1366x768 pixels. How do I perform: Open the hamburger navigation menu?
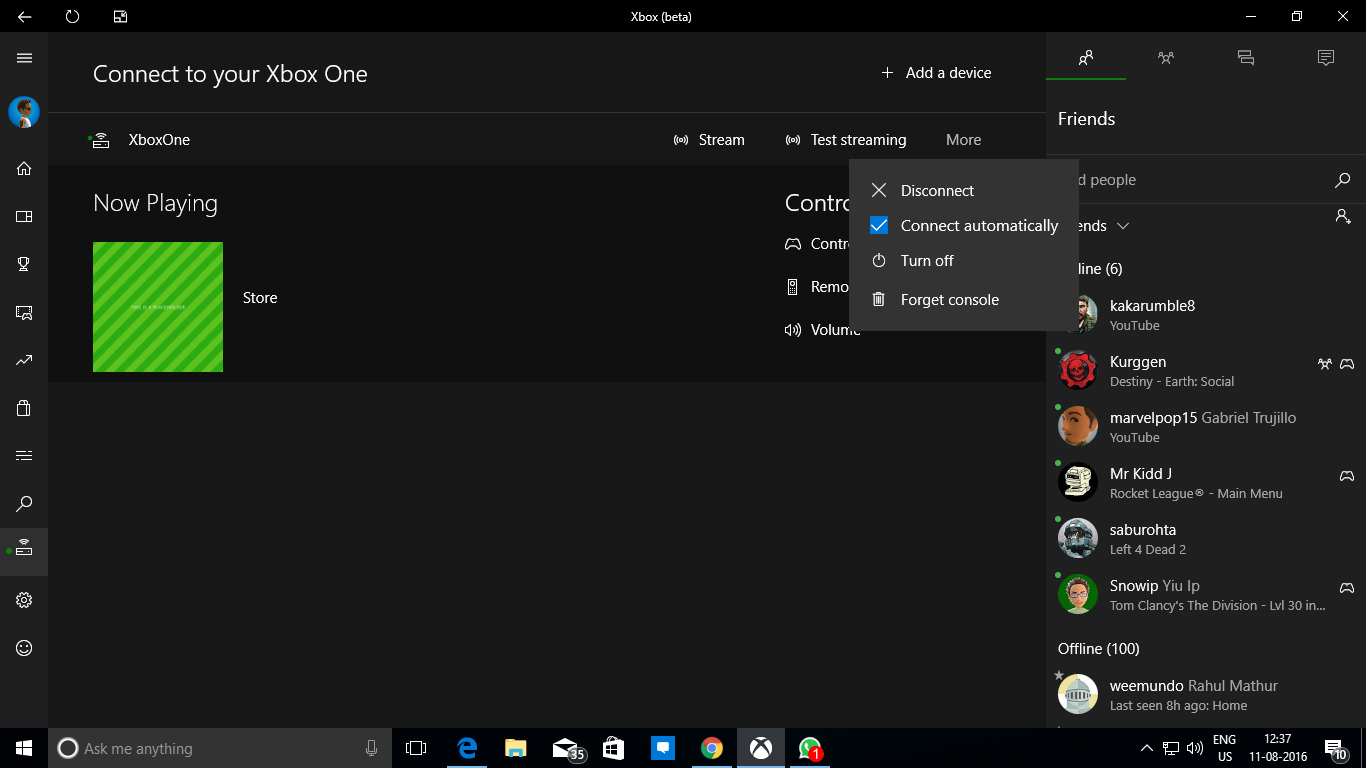[x=24, y=58]
